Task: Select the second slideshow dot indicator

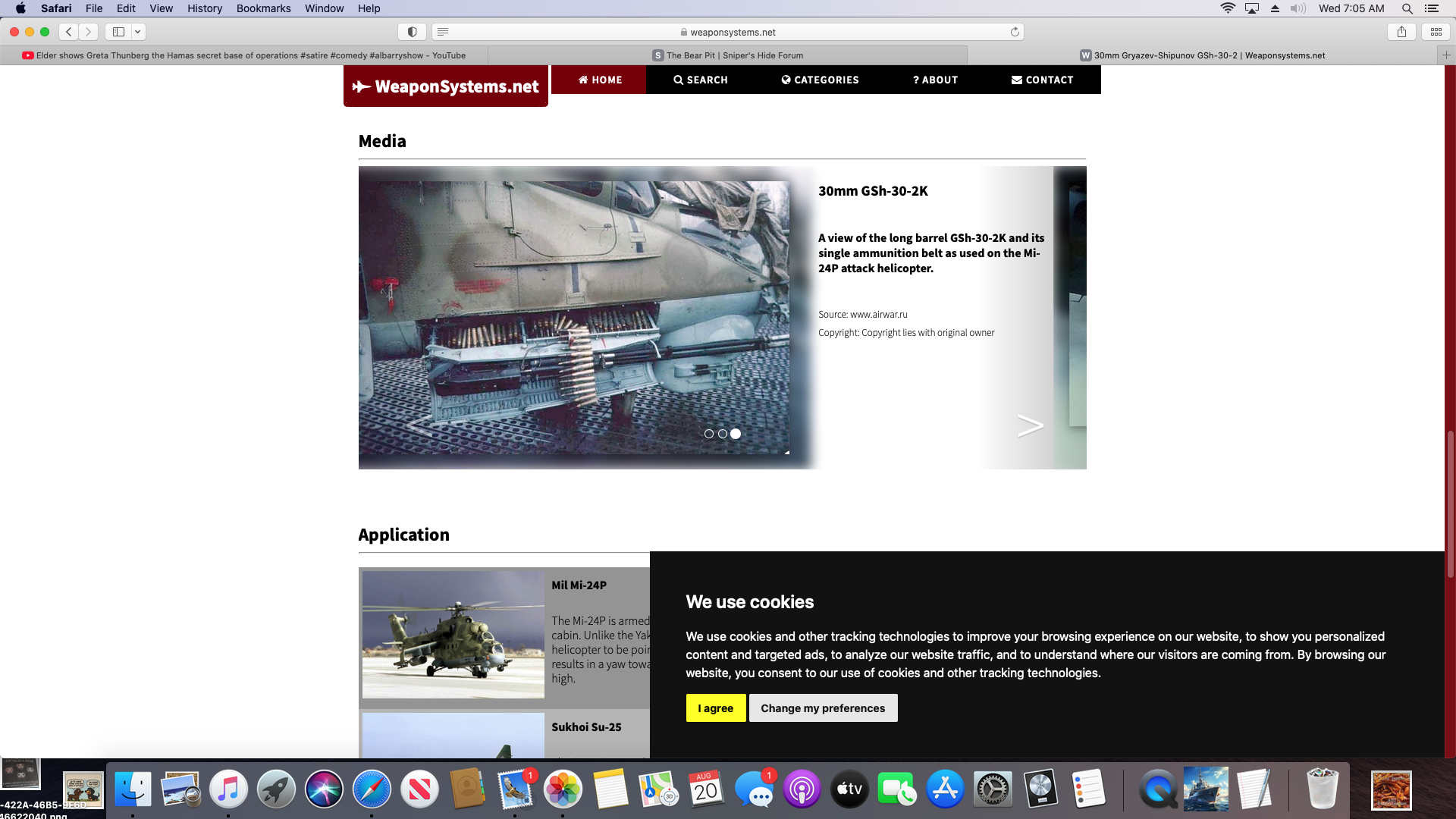Action: tap(723, 434)
